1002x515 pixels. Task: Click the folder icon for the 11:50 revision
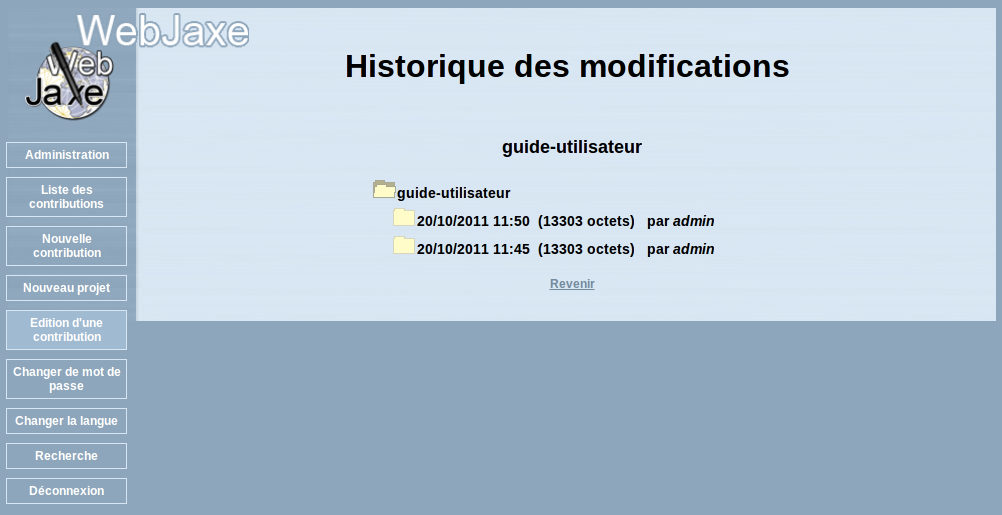tap(404, 218)
